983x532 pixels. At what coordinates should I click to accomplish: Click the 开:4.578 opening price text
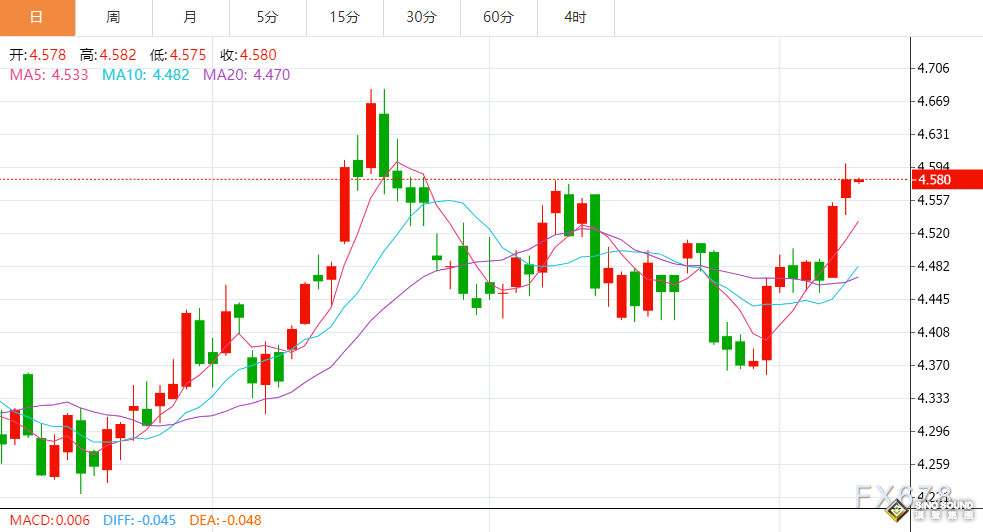coord(38,55)
